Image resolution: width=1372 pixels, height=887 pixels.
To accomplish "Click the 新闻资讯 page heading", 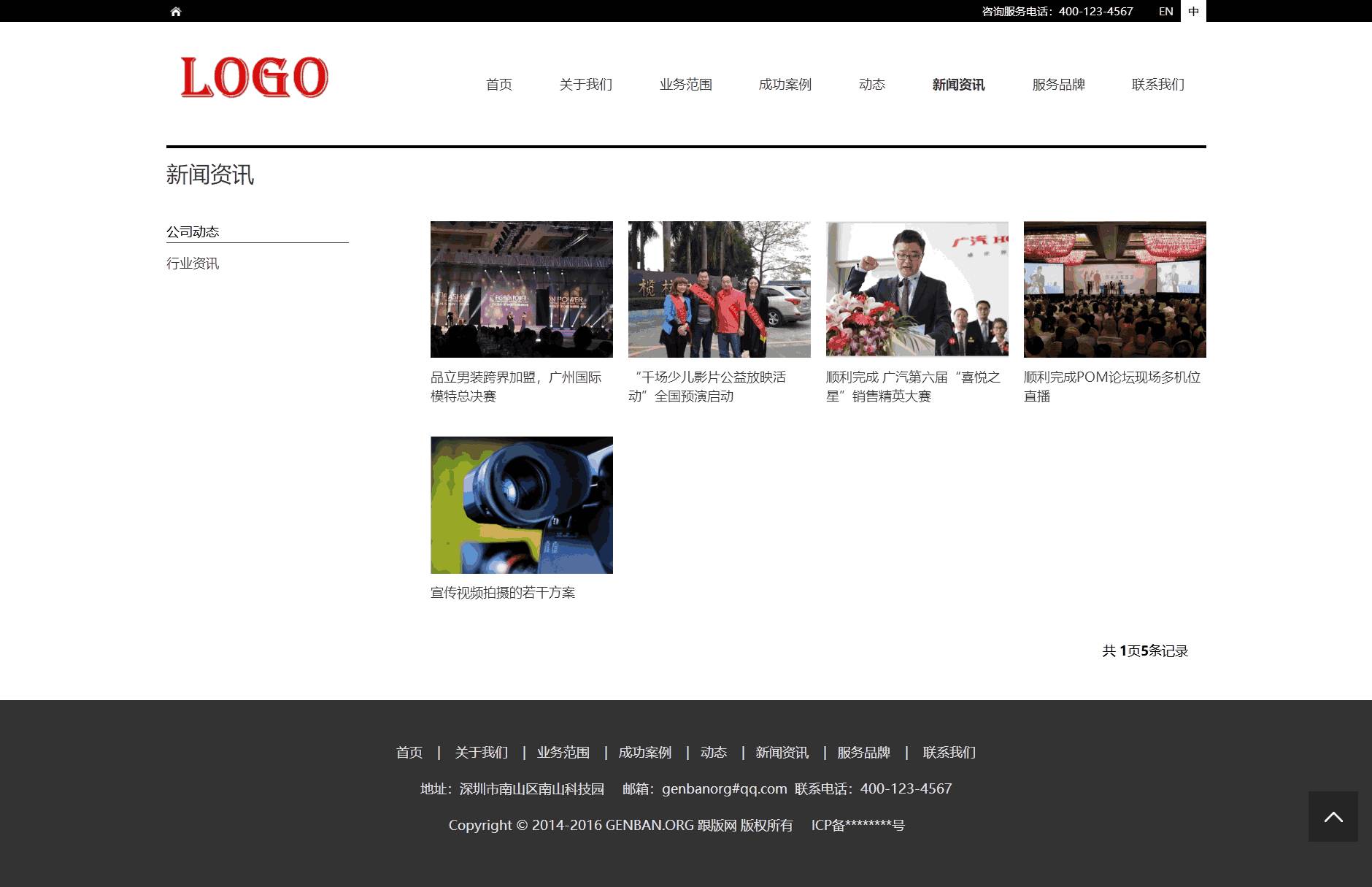I will pos(210,174).
